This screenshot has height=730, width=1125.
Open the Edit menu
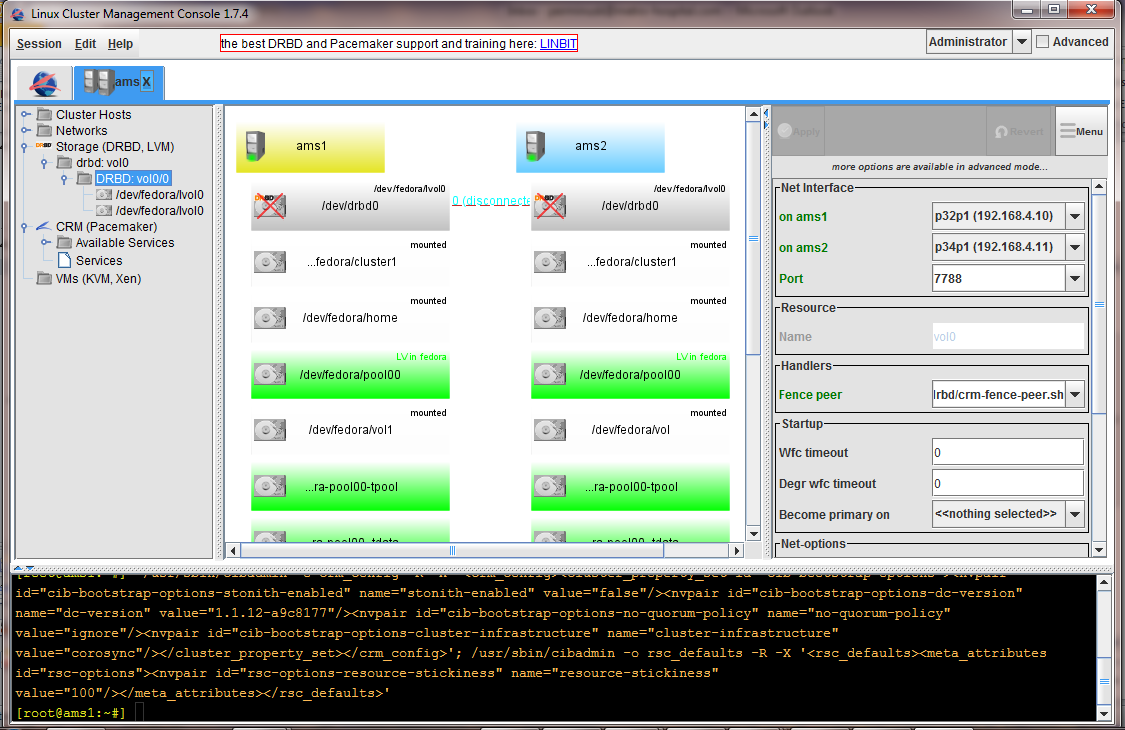click(86, 44)
